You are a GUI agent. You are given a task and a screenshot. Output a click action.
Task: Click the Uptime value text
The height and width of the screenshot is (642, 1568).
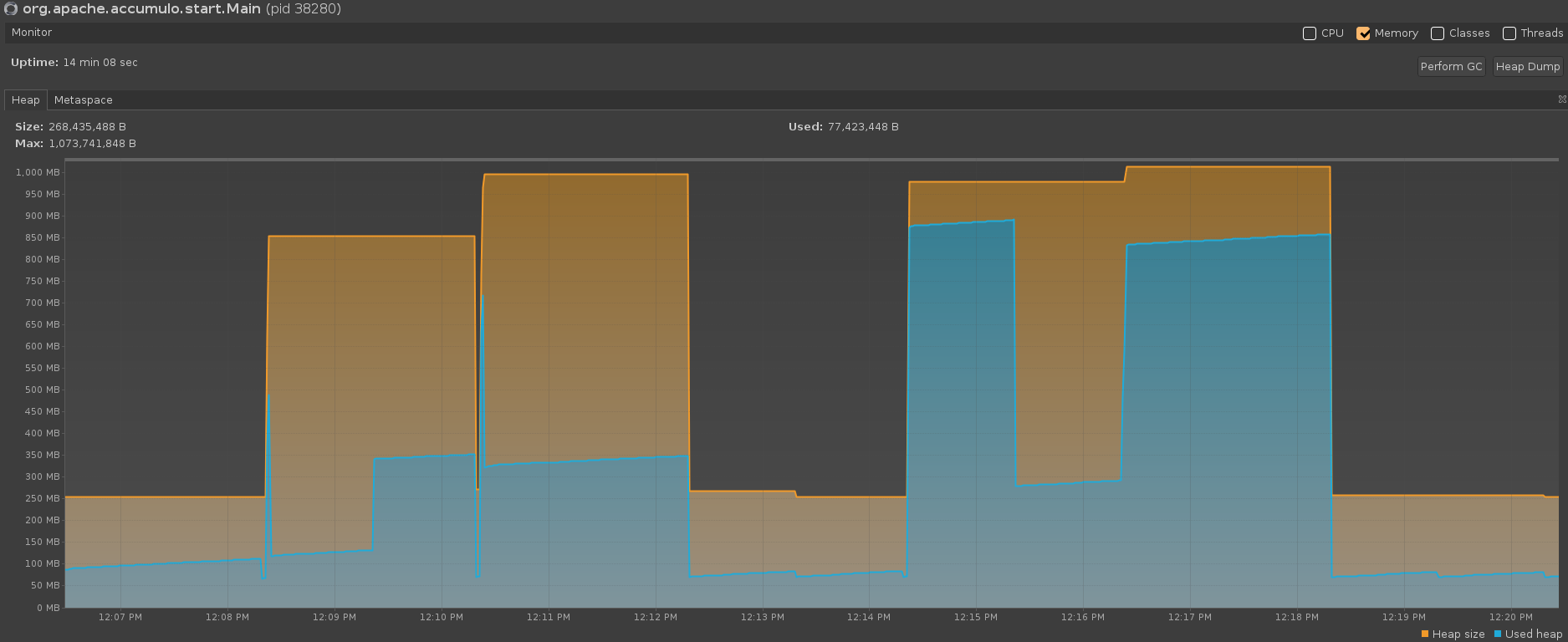[100, 63]
